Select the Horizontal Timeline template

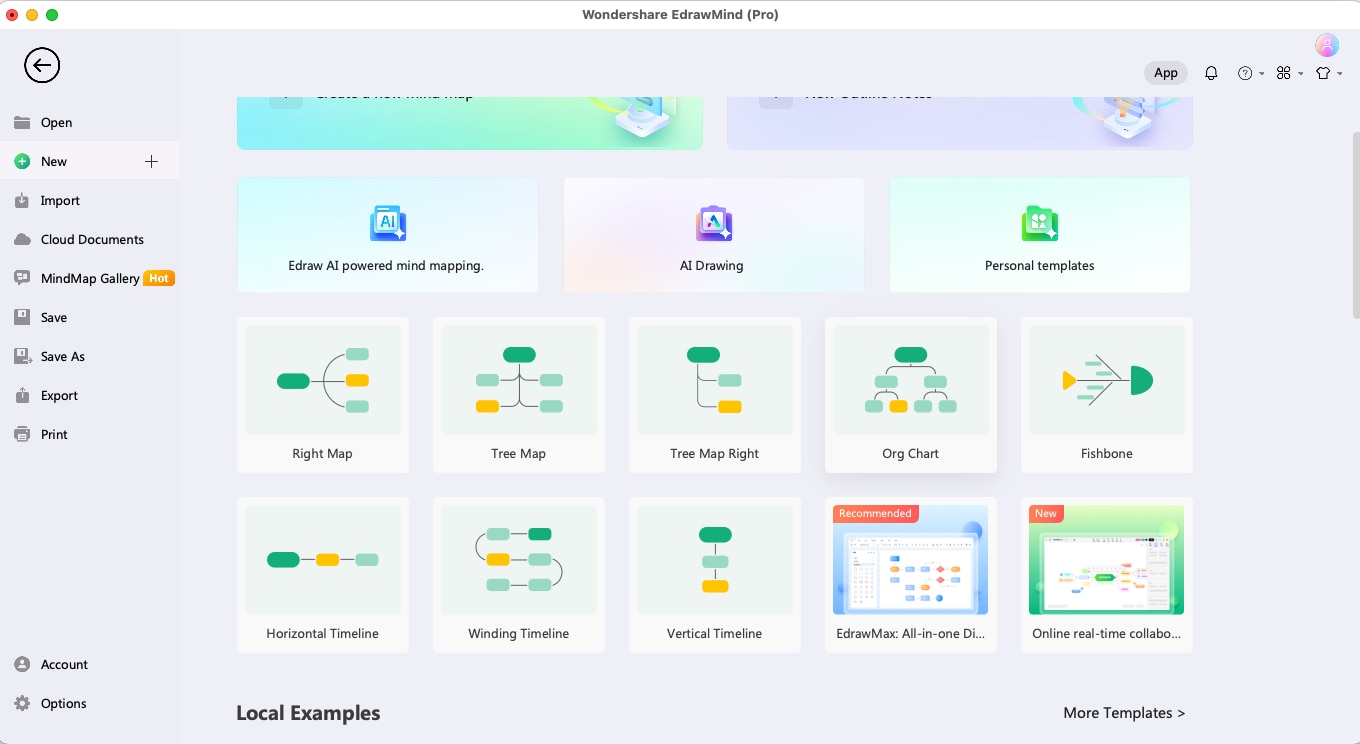[323, 575]
